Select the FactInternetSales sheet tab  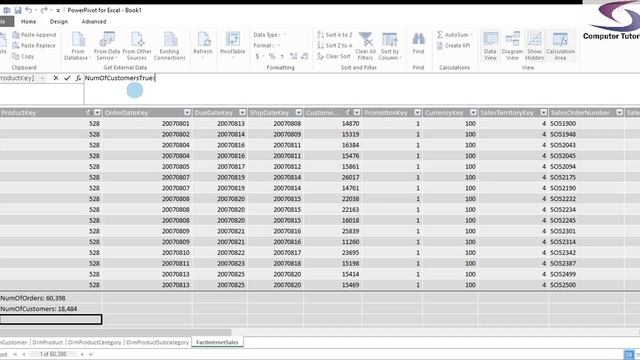[217, 342]
